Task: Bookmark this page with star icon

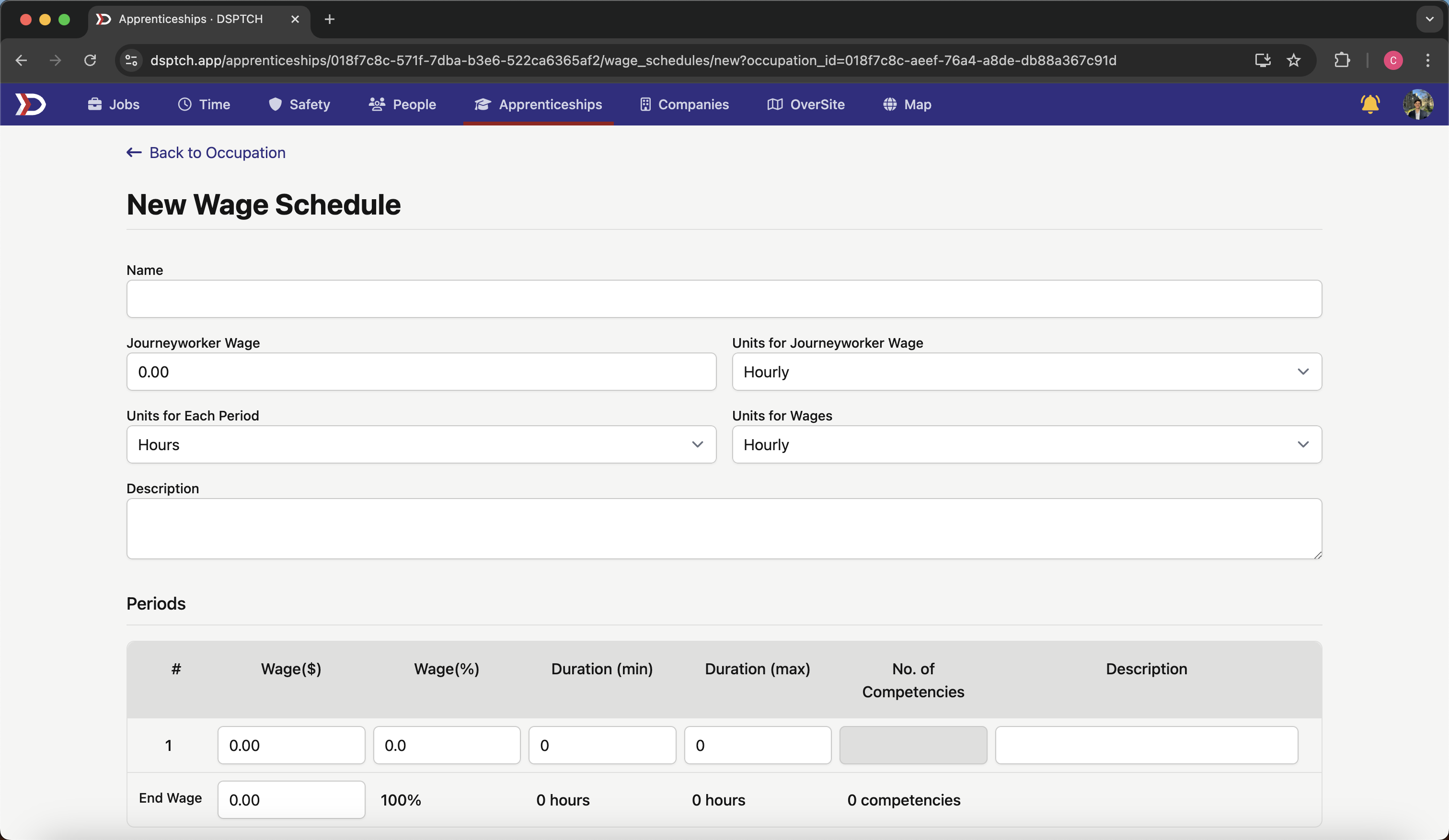Action: pyautogui.click(x=1294, y=60)
